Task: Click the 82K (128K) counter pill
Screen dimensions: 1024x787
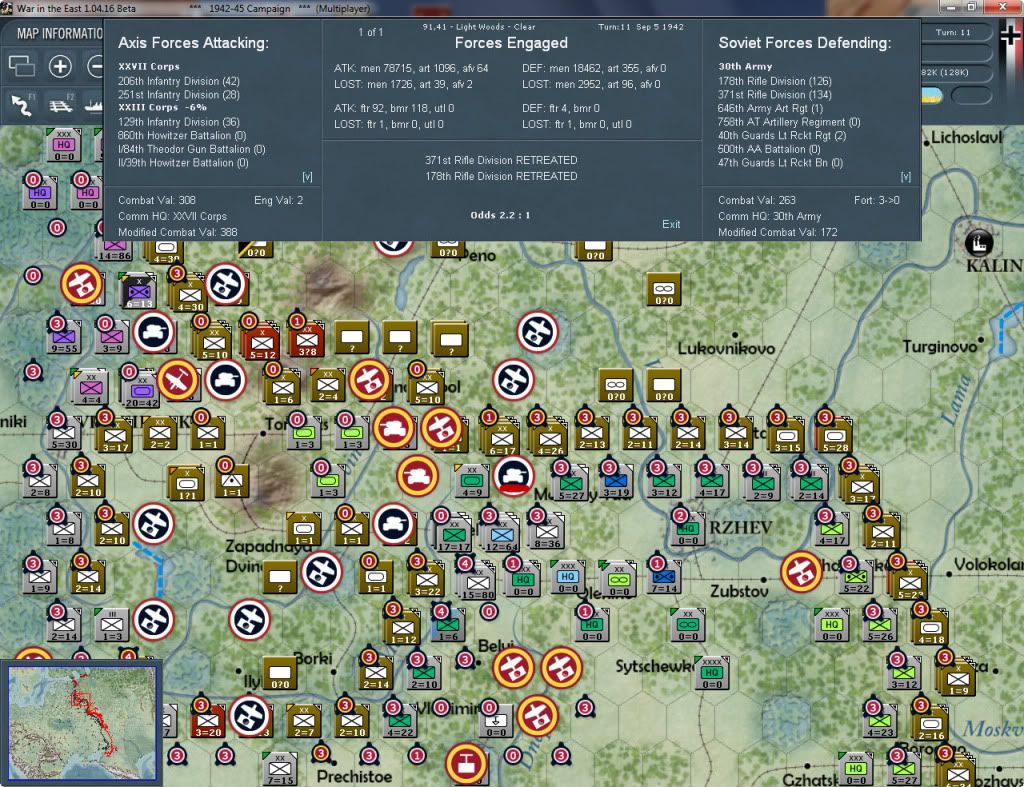Action: [x=955, y=72]
